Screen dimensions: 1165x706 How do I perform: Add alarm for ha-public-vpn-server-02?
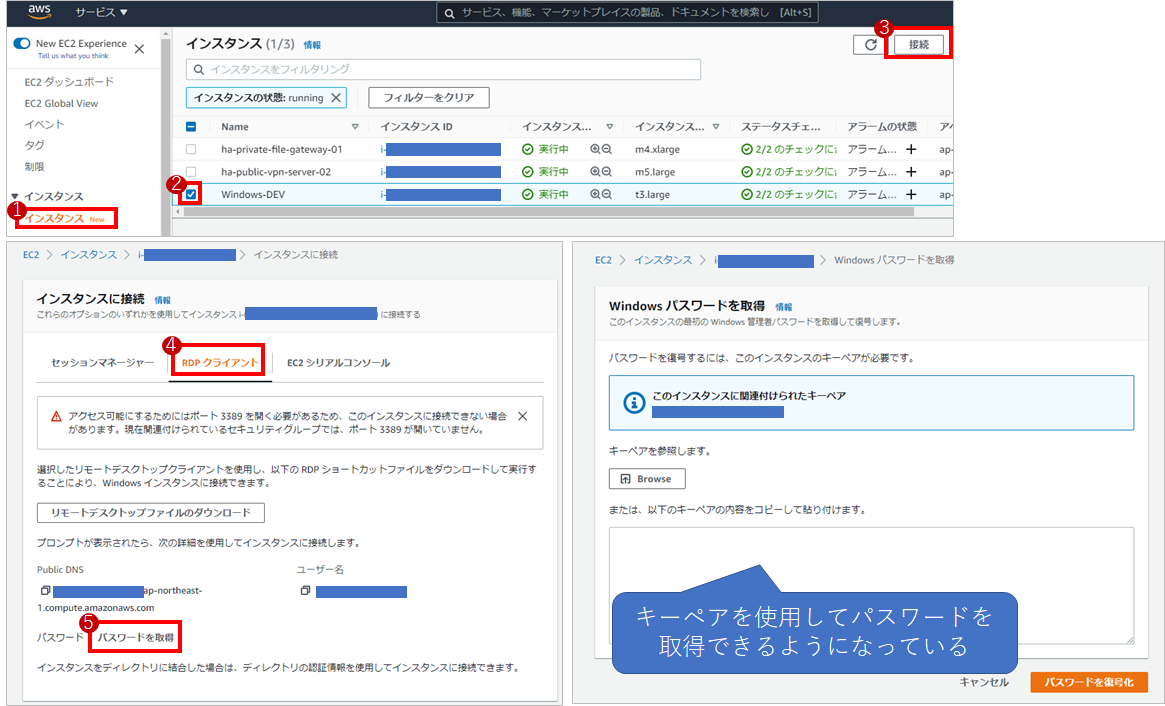[911, 172]
